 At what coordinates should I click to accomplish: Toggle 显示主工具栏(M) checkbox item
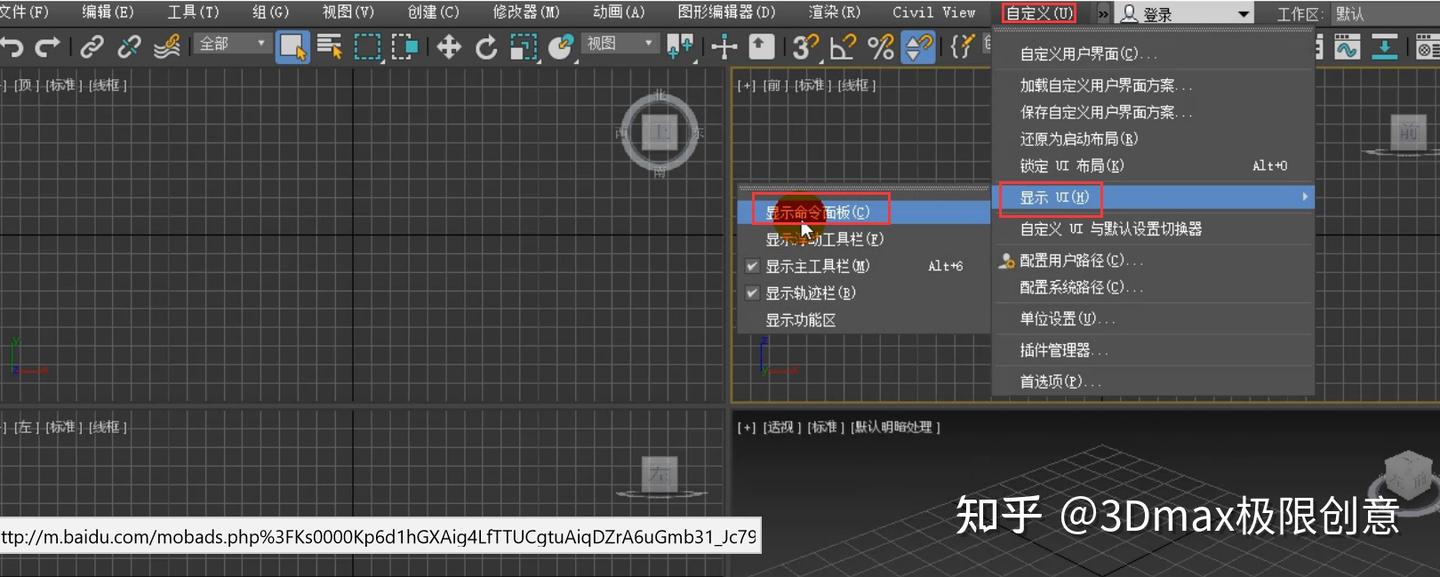863,266
